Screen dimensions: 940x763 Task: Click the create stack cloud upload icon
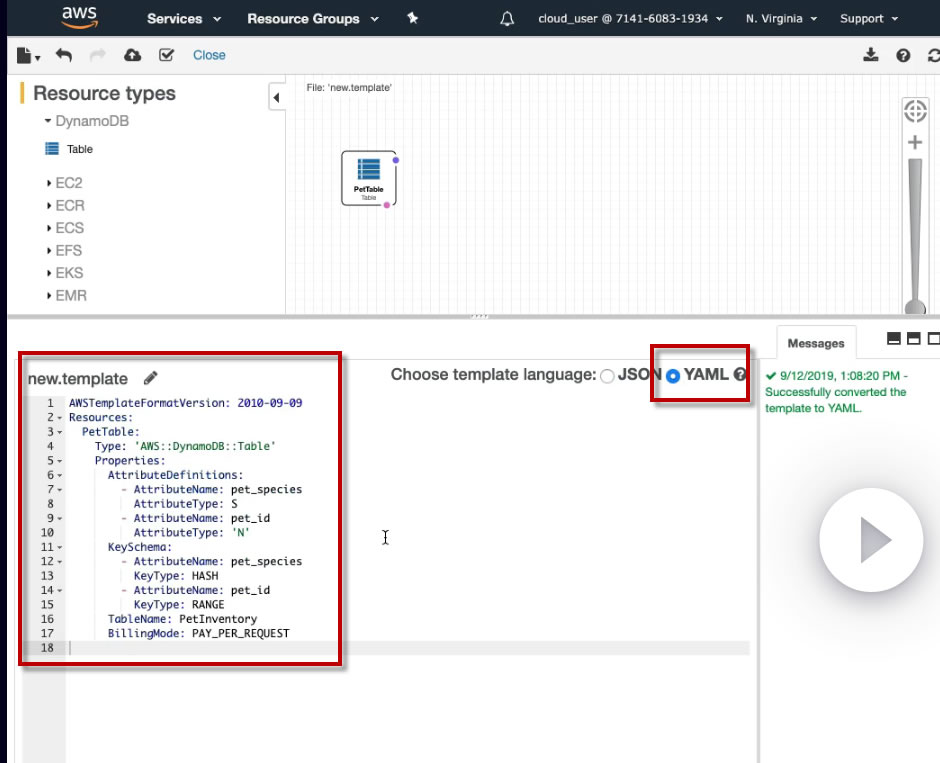pos(132,55)
